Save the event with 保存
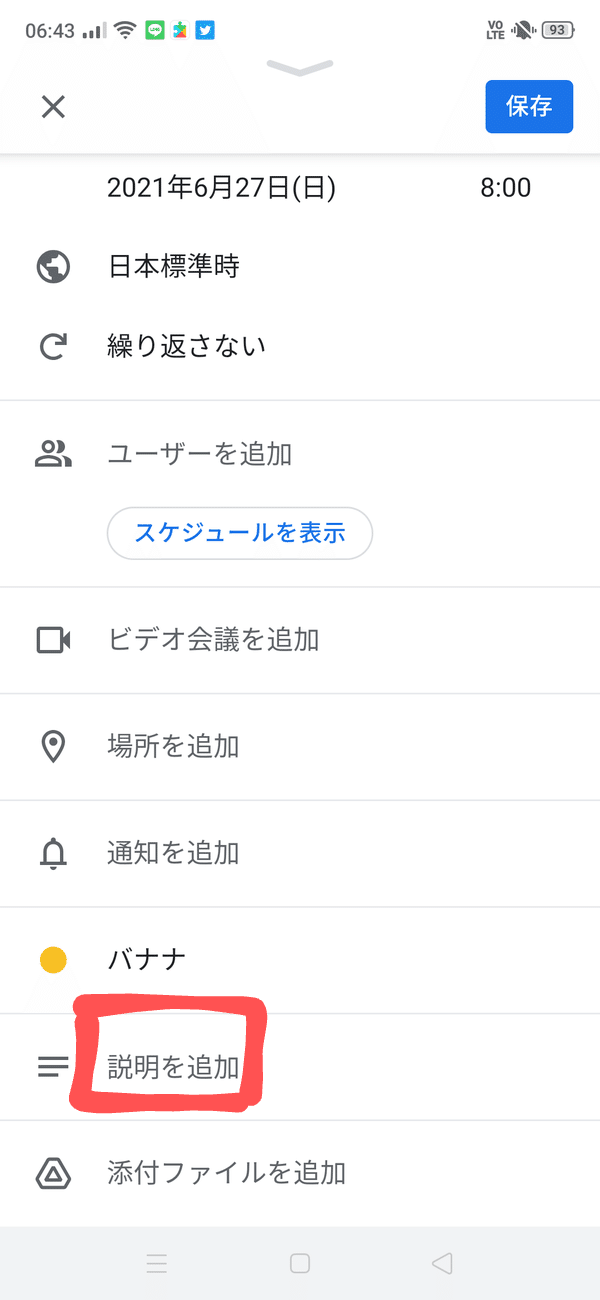This screenshot has height=1300, width=600. point(529,107)
